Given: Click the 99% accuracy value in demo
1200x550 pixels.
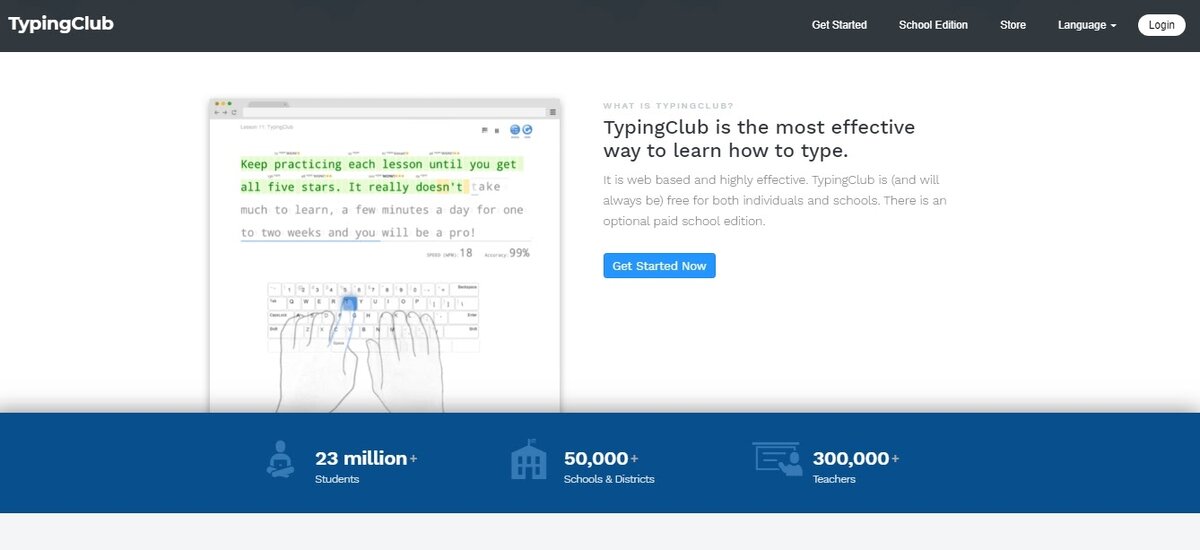Looking at the screenshot, I should (x=519, y=253).
